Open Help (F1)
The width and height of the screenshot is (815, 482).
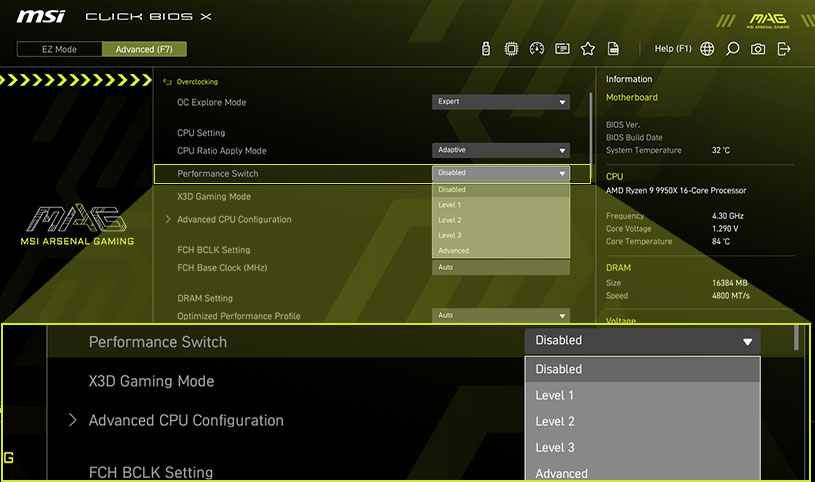tap(672, 49)
